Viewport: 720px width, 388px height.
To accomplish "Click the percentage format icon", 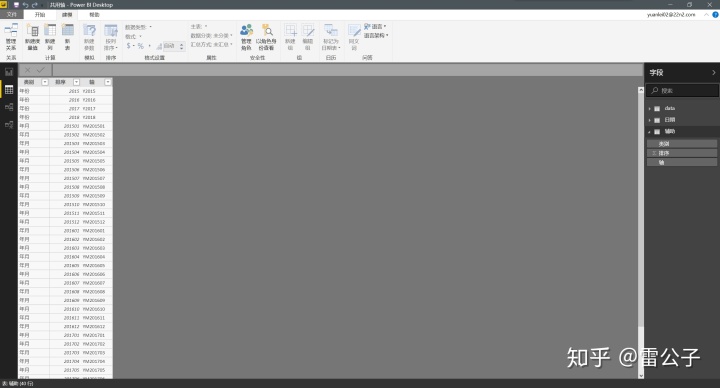I will click(141, 46).
